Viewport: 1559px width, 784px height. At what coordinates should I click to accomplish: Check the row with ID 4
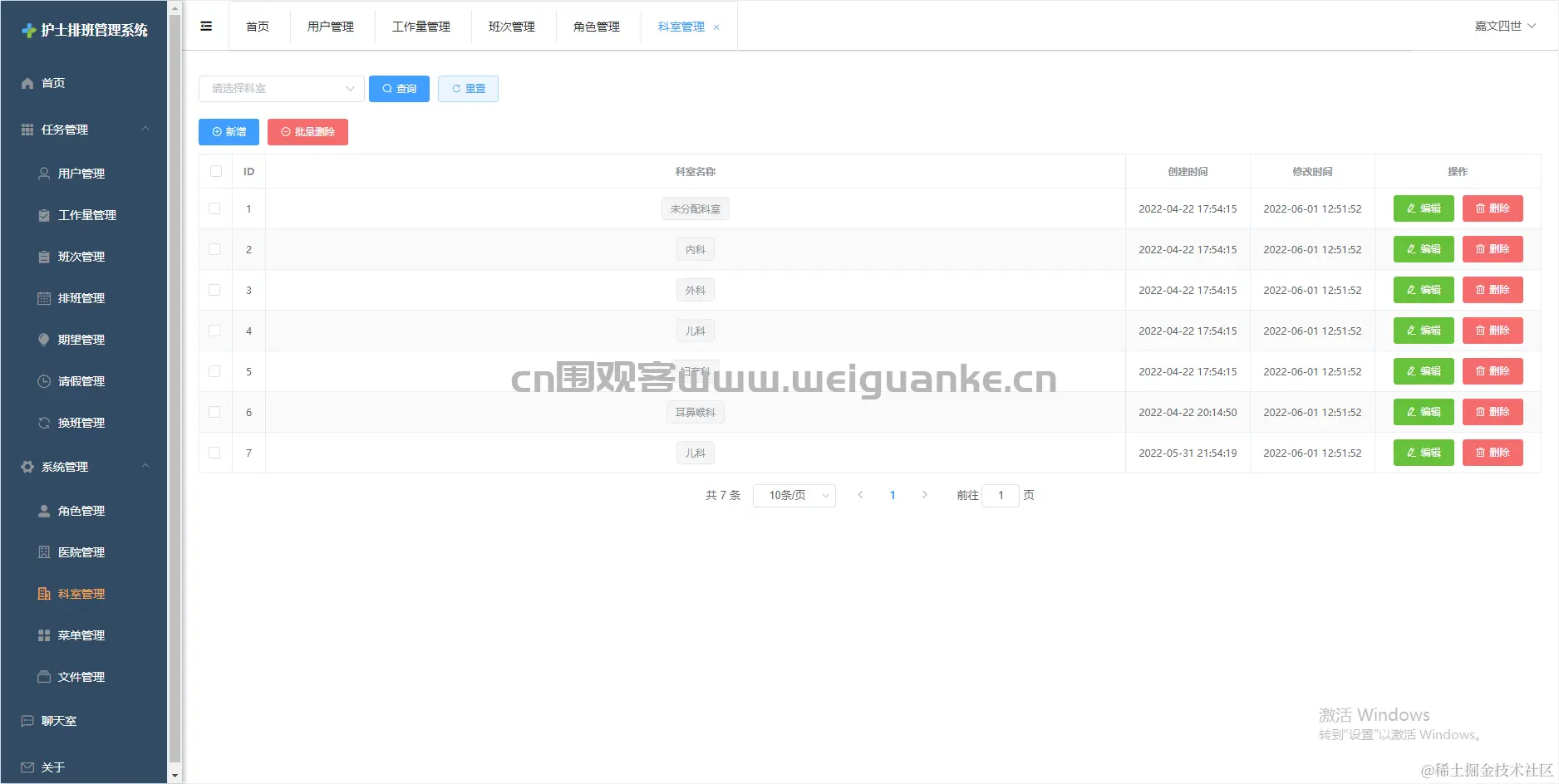214,331
